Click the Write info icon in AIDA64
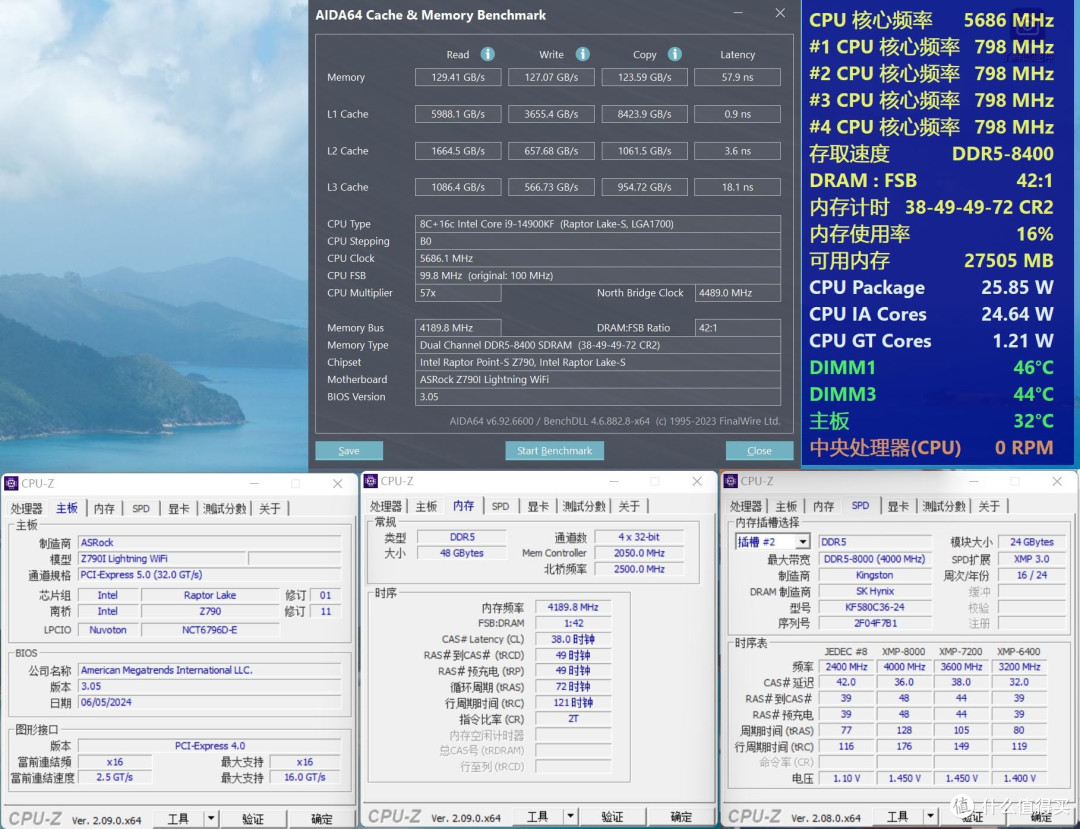 583,54
